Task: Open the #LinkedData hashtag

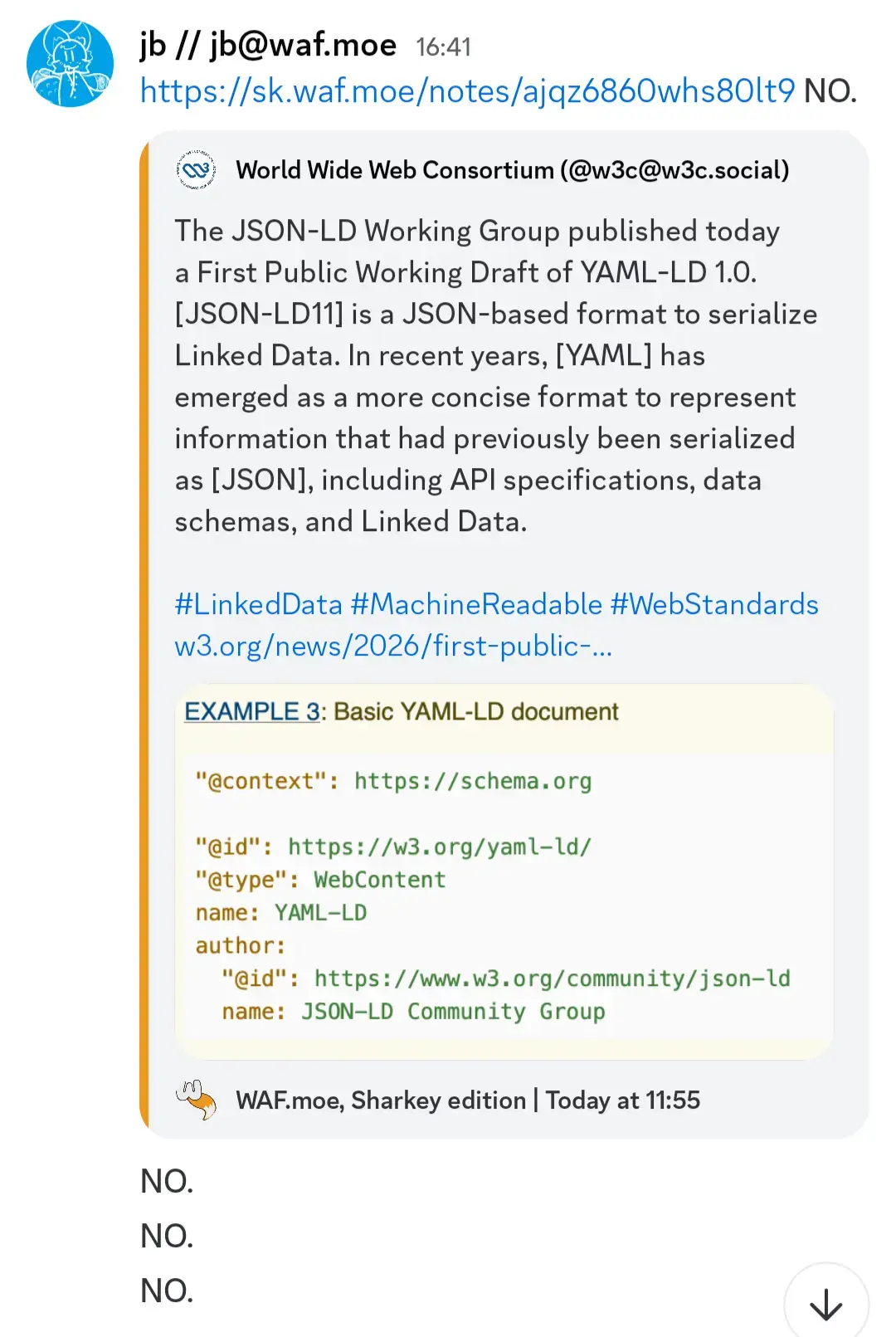Action: coord(258,604)
